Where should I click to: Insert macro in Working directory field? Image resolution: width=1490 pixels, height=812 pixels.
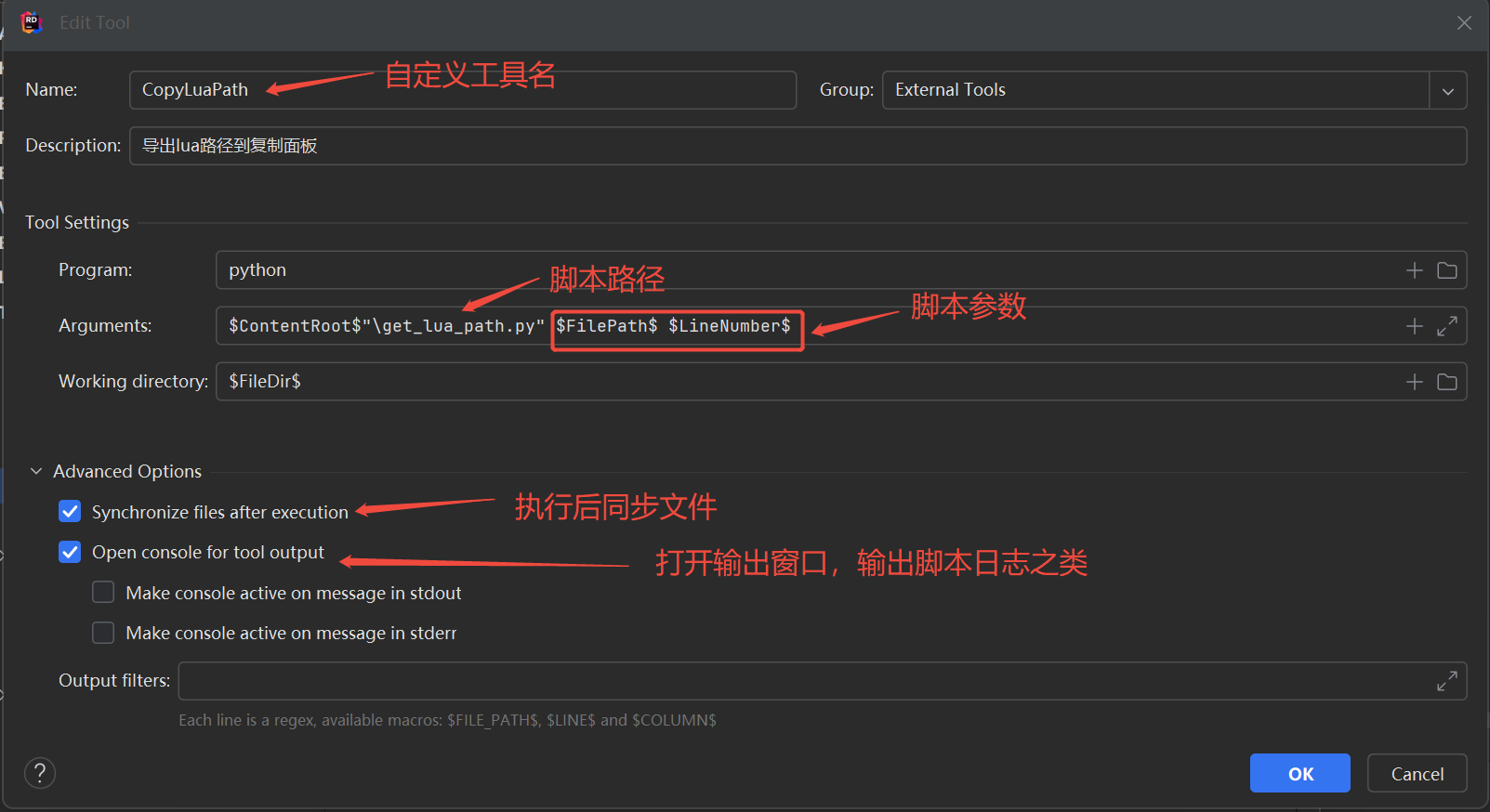(x=1414, y=382)
